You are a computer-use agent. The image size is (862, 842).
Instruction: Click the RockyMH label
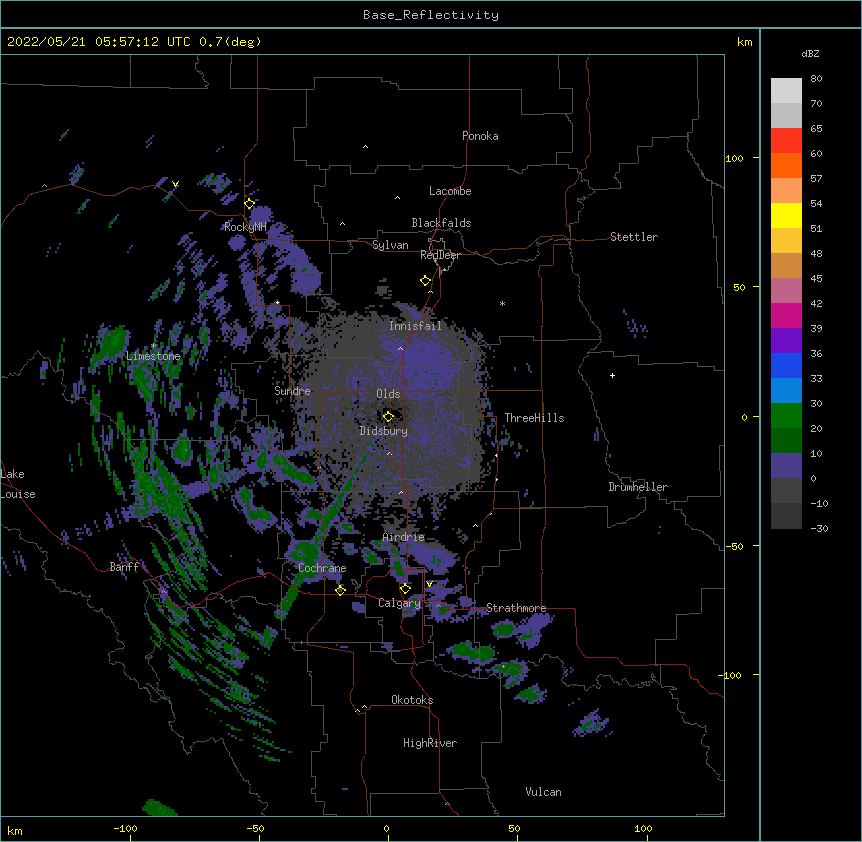pos(245,227)
